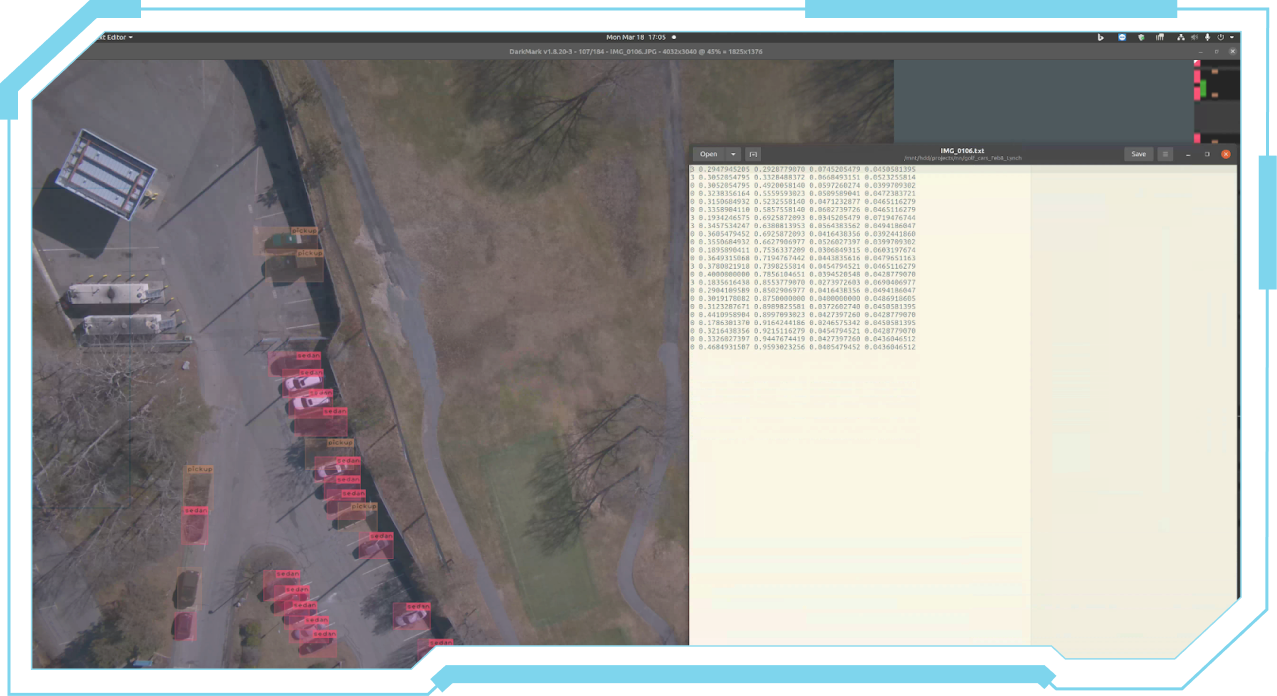Click the Open button in the editor
The width and height of the screenshot is (1277, 696).
click(x=709, y=155)
